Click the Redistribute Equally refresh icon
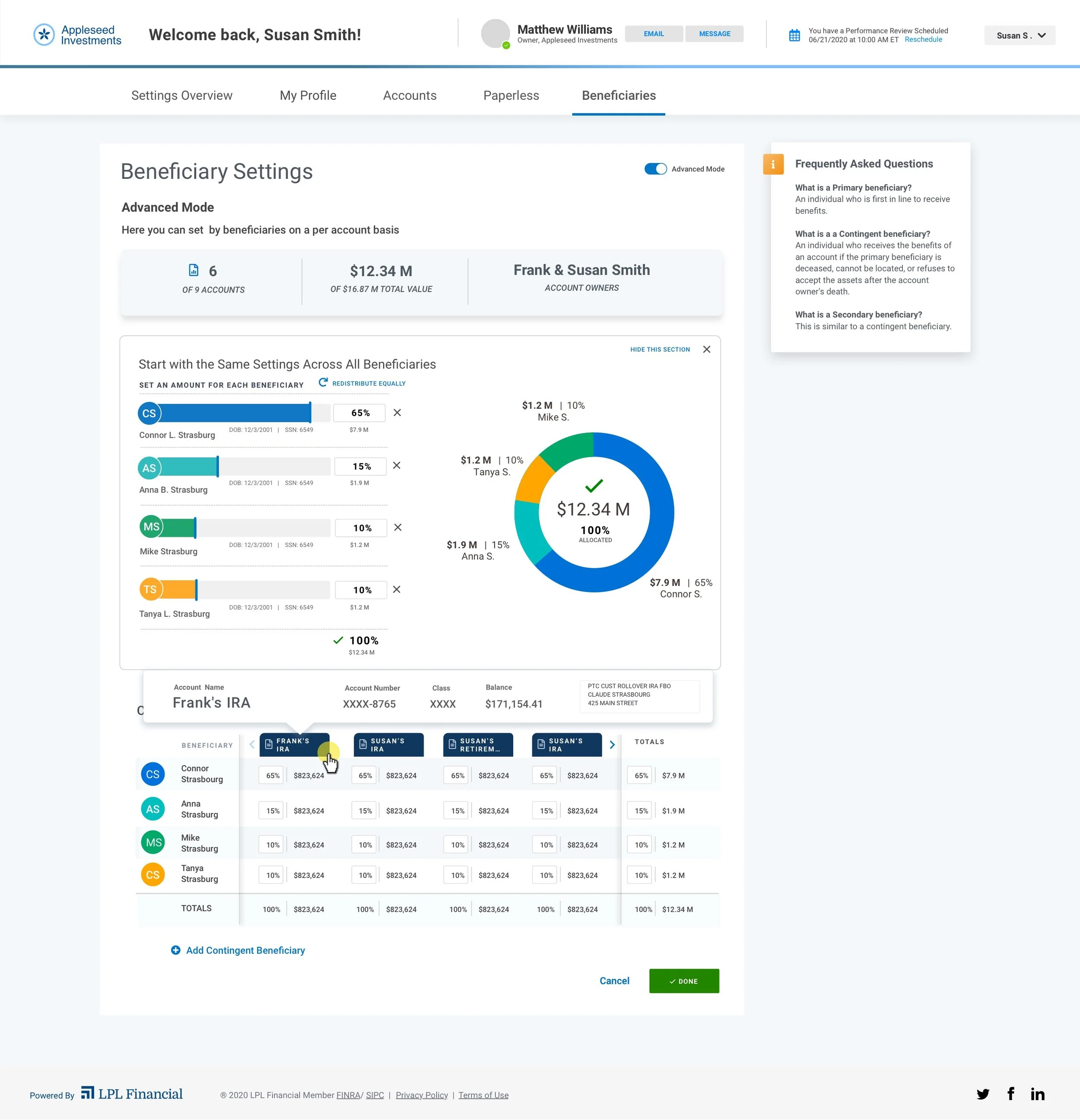Image resolution: width=1080 pixels, height=1120 pixels. tap(323, 382)
